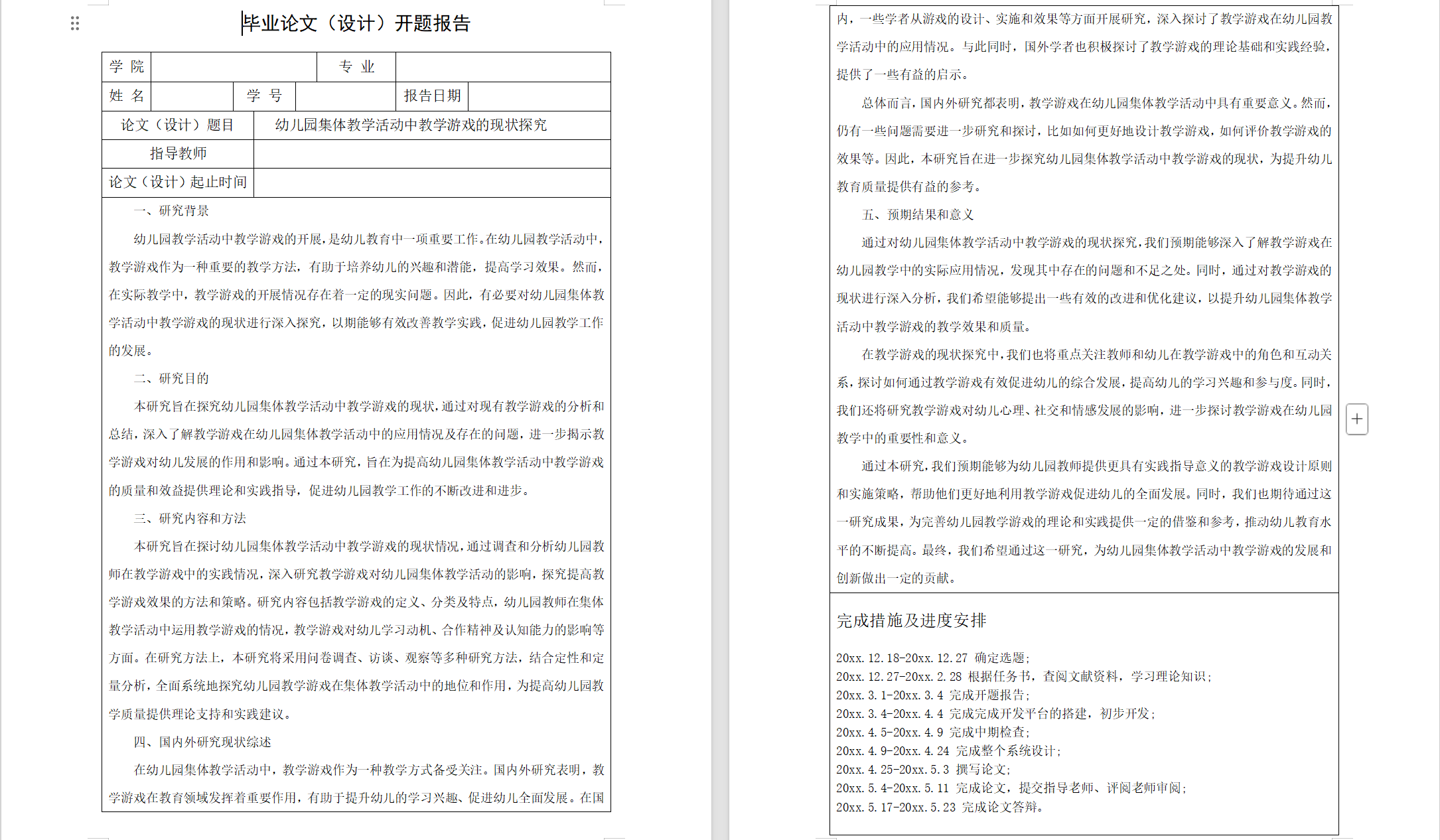Click the schedule line 确定选题

932,658
